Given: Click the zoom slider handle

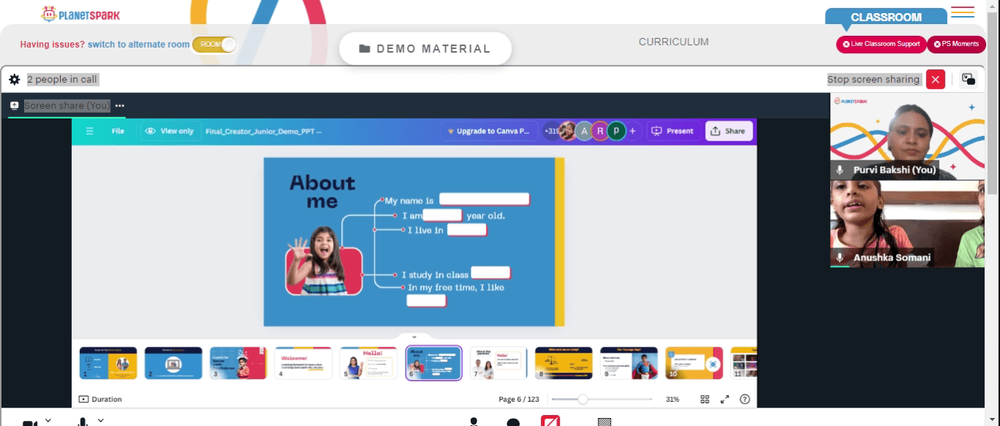Looking at the screenshot, I should click(582, 399).
